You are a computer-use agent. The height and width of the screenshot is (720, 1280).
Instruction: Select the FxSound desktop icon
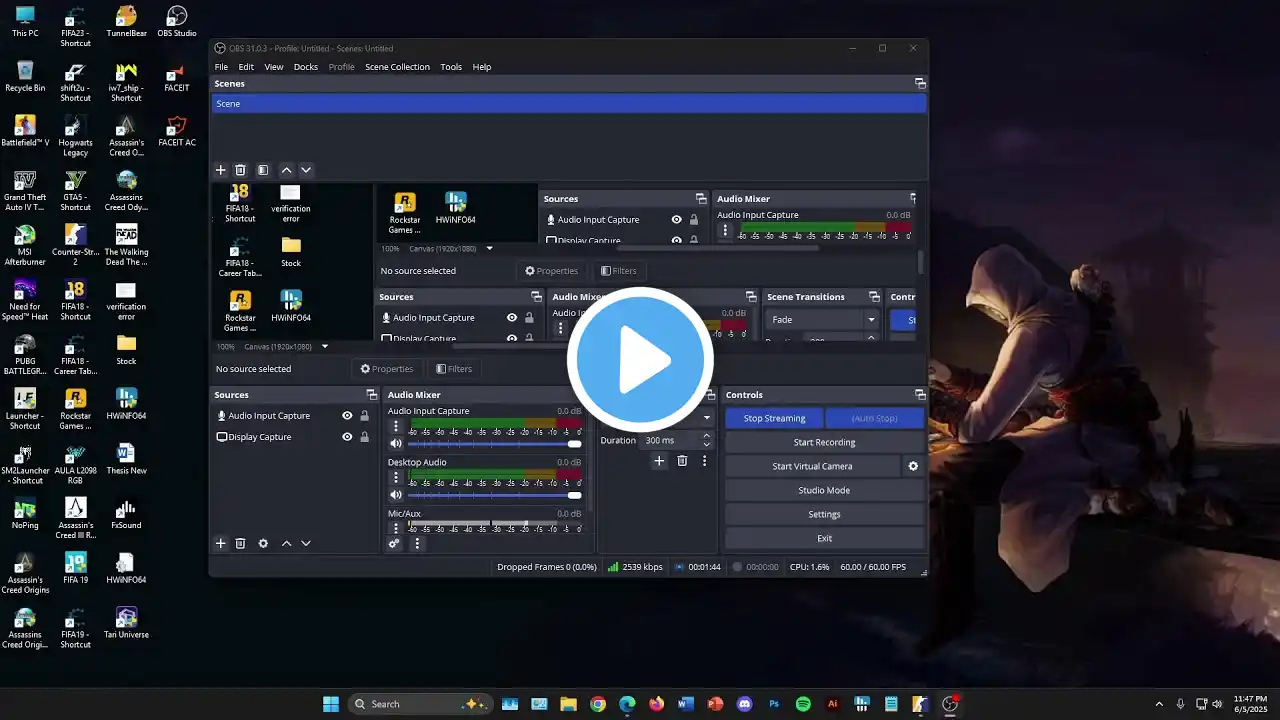pos(126,514)
